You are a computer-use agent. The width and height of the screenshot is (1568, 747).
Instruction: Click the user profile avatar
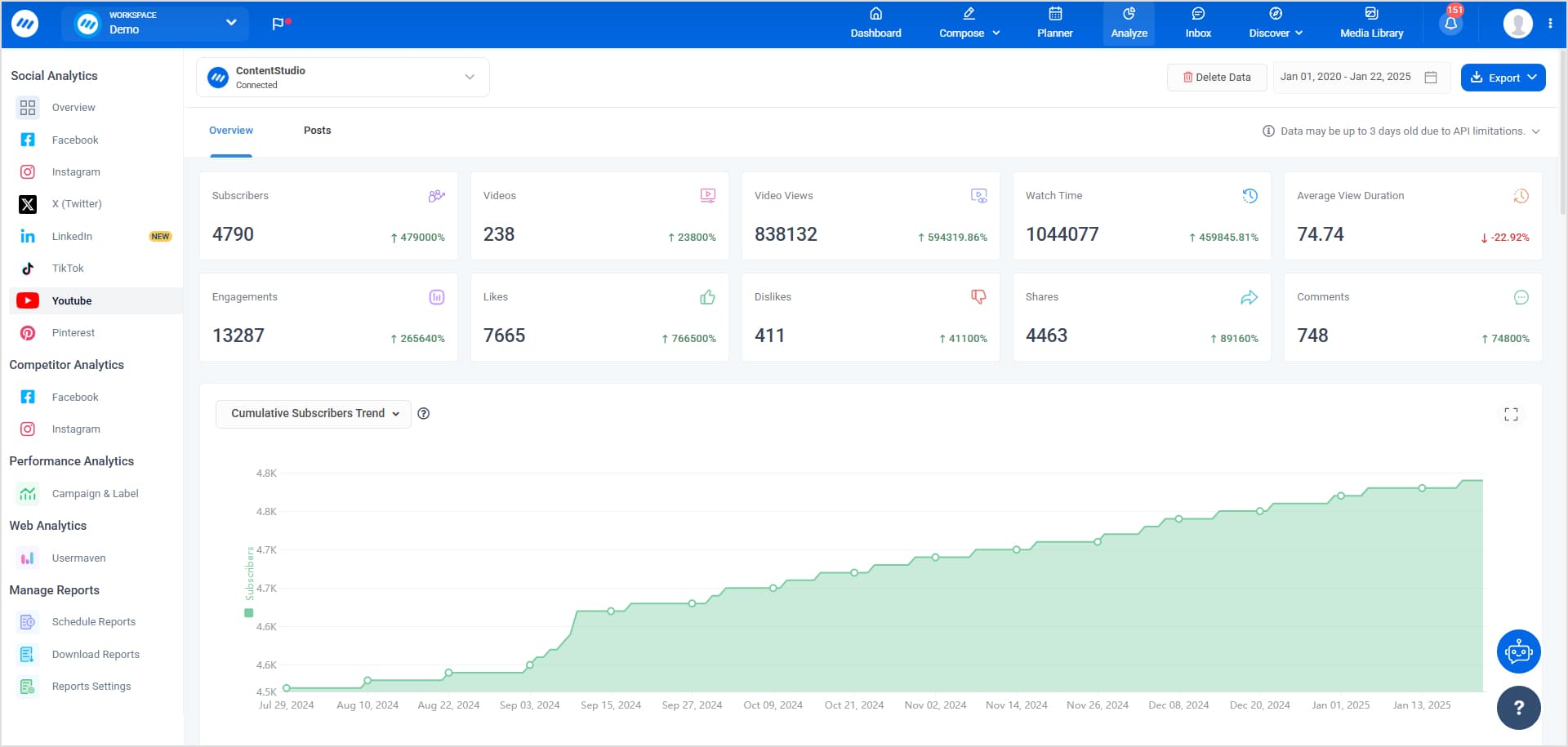coord(1517,24)
